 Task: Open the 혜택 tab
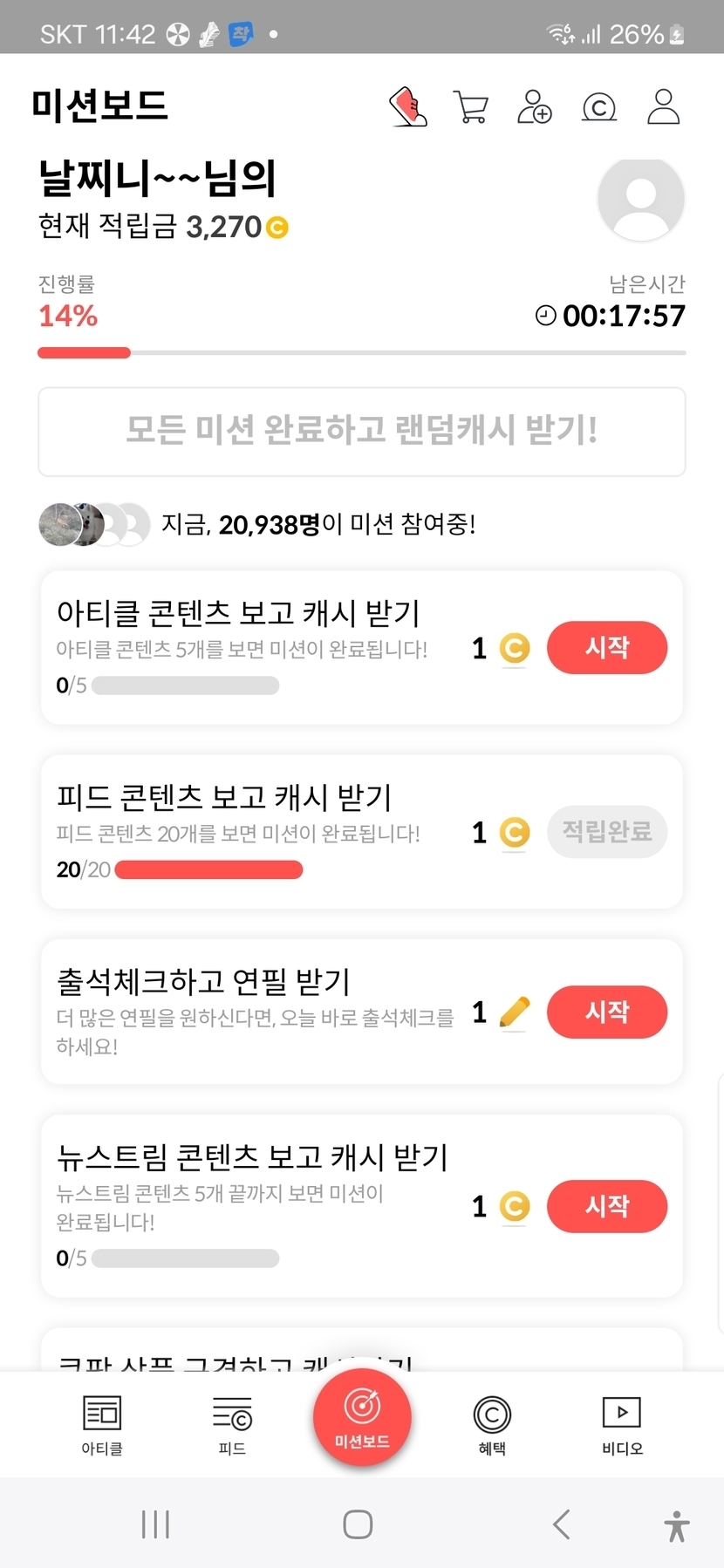[492, 1423]
